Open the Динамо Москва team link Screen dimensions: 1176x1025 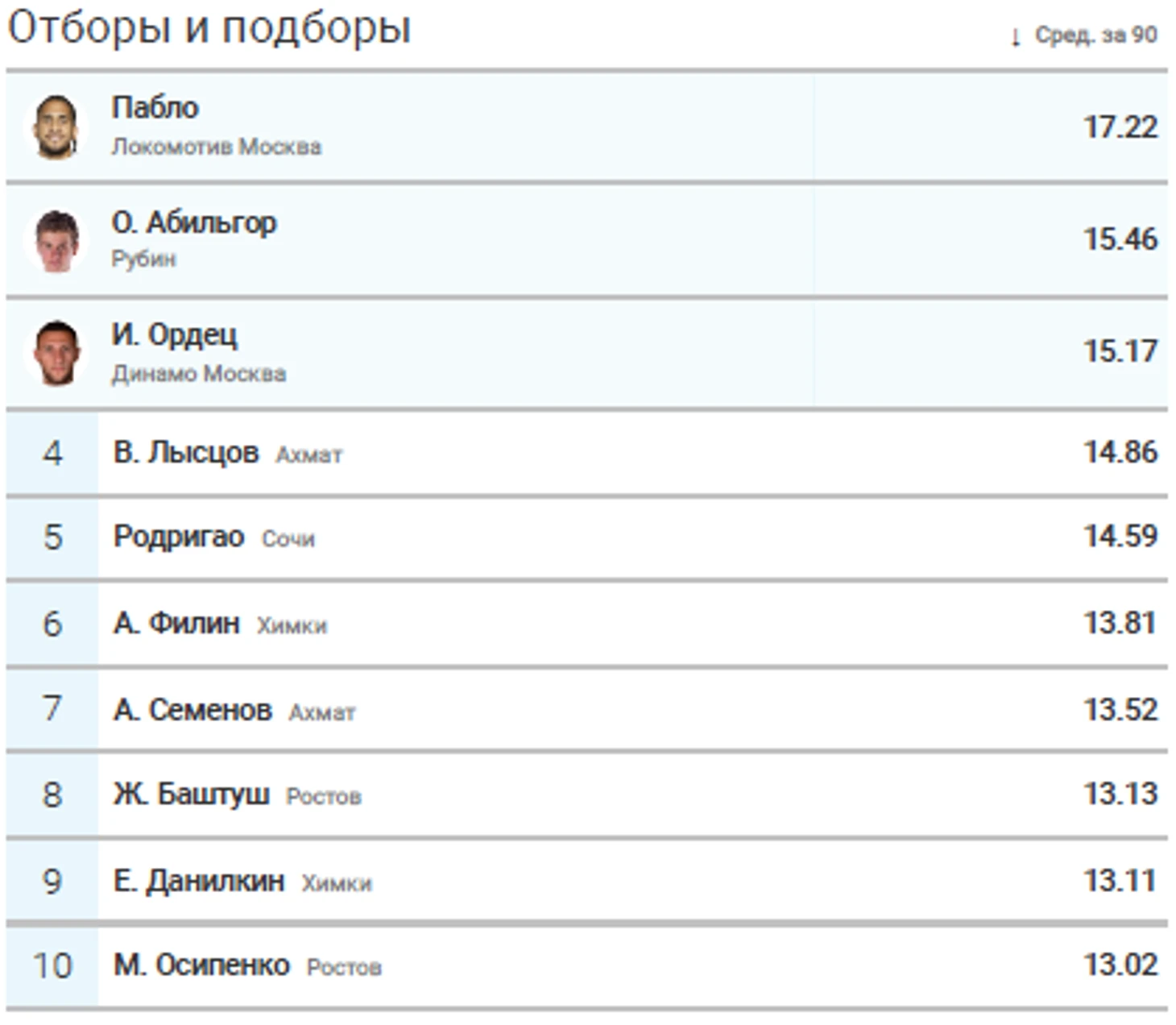pyautogui.click(x=198, y=373)
